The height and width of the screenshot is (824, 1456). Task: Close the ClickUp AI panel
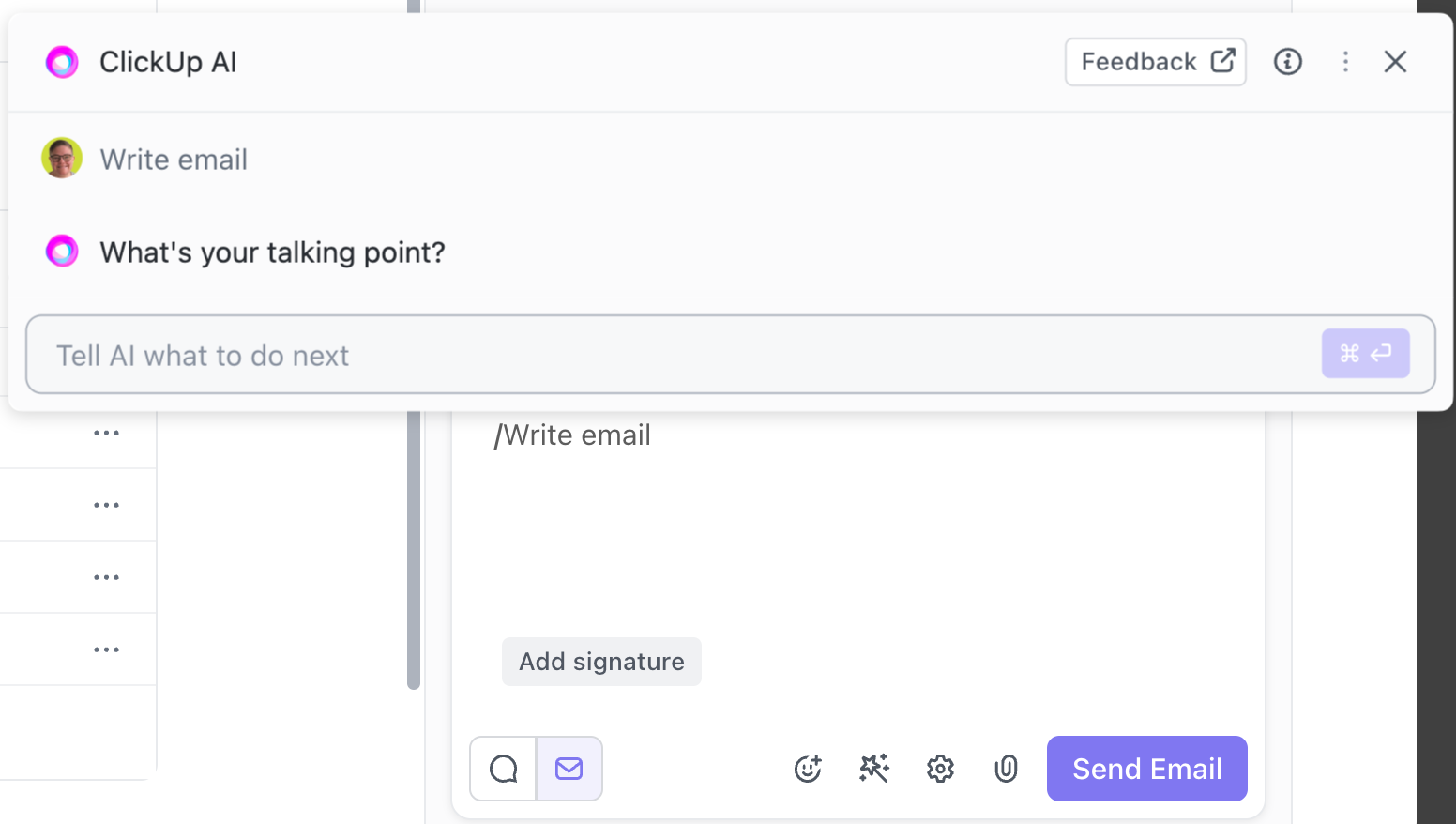[x=1395, y=62]
